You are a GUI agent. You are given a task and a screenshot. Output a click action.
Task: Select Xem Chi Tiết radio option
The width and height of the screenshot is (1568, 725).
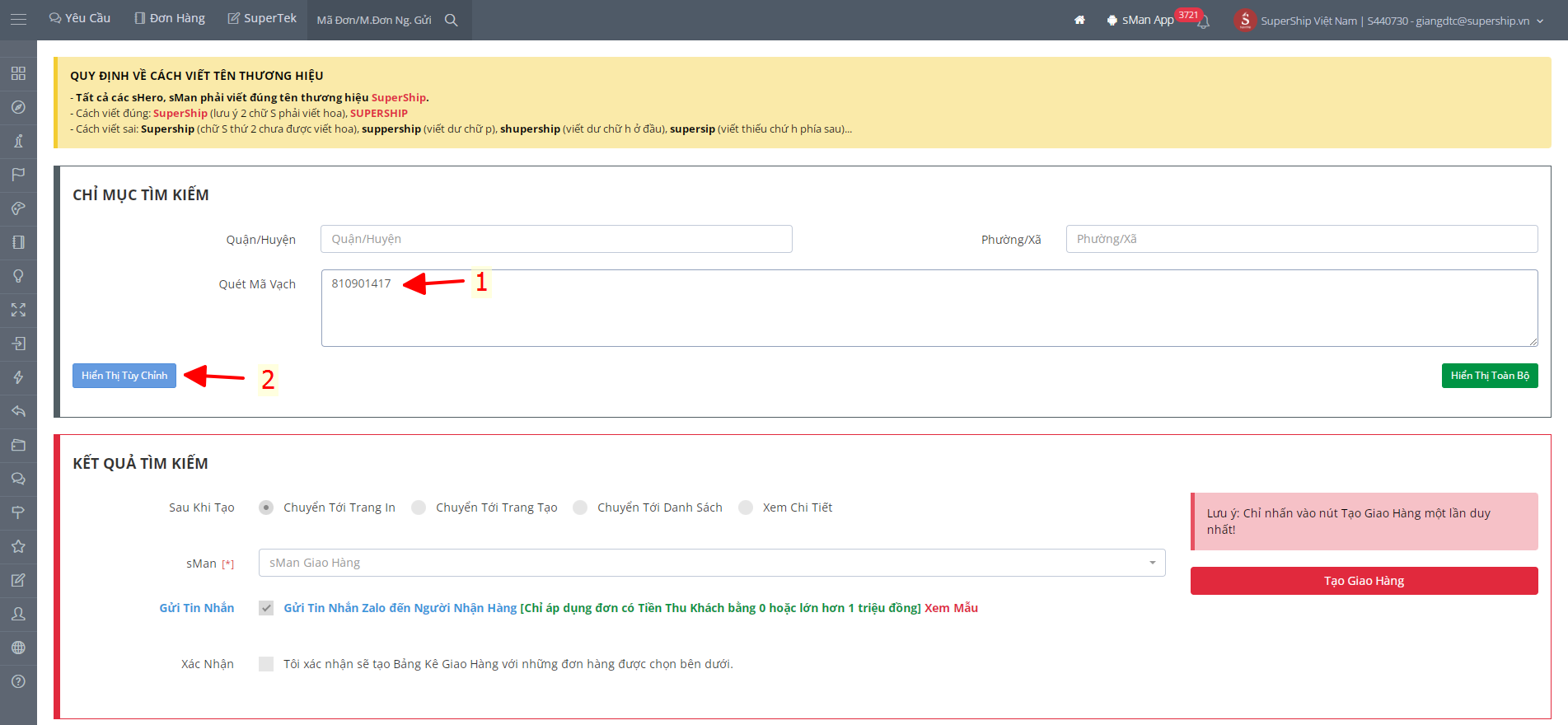[x=746, y=507]
